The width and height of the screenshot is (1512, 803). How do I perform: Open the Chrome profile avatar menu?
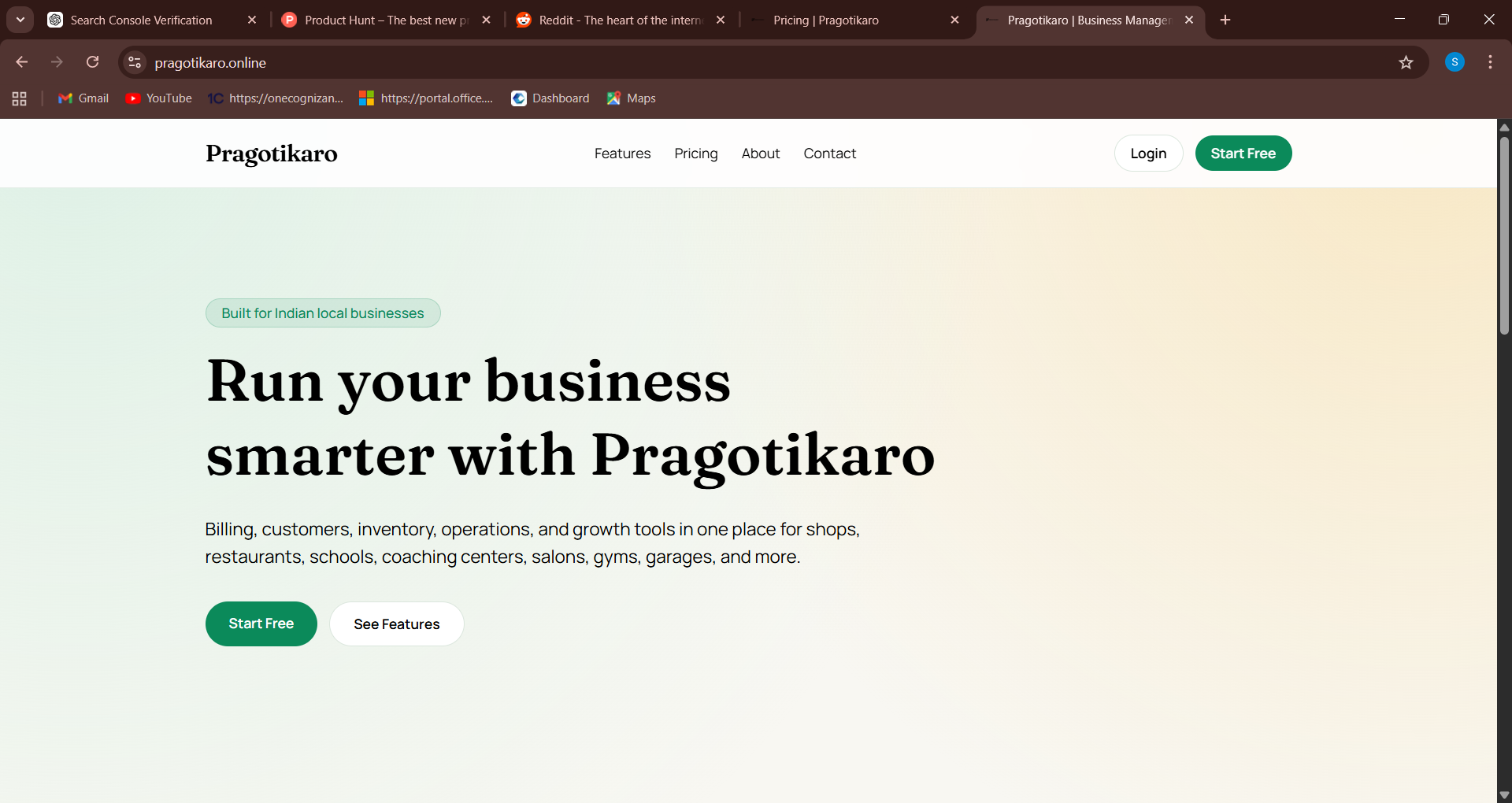[1455, 62]
